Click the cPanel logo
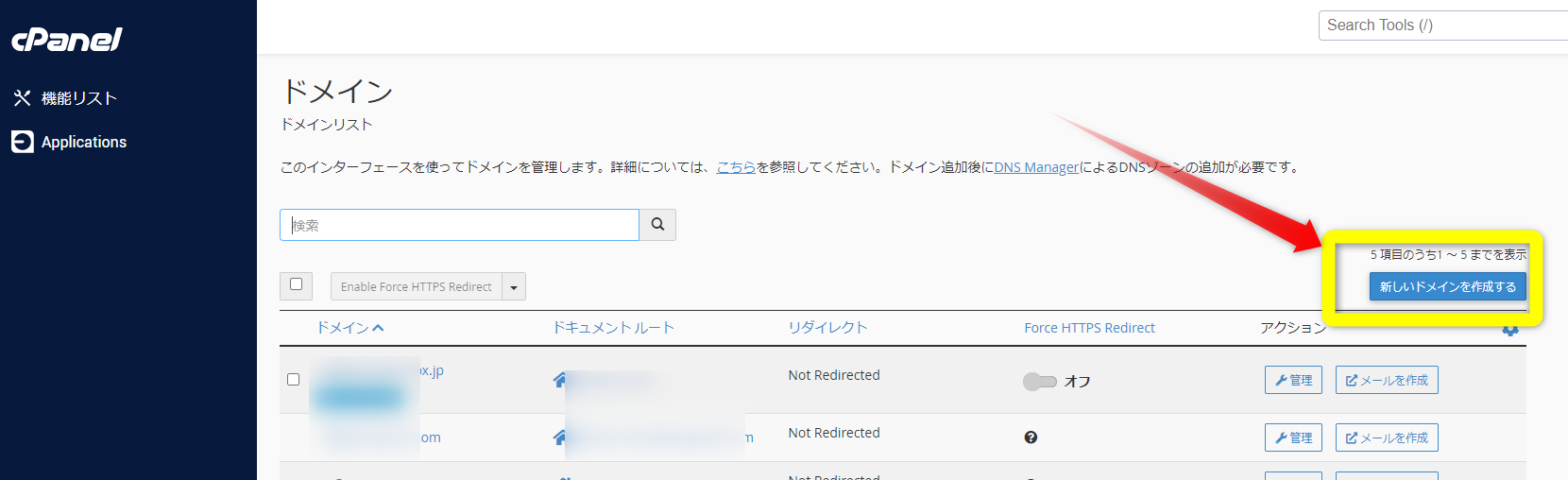The height and width of the screenshot is (480, 1568). (x=66, y=39)
